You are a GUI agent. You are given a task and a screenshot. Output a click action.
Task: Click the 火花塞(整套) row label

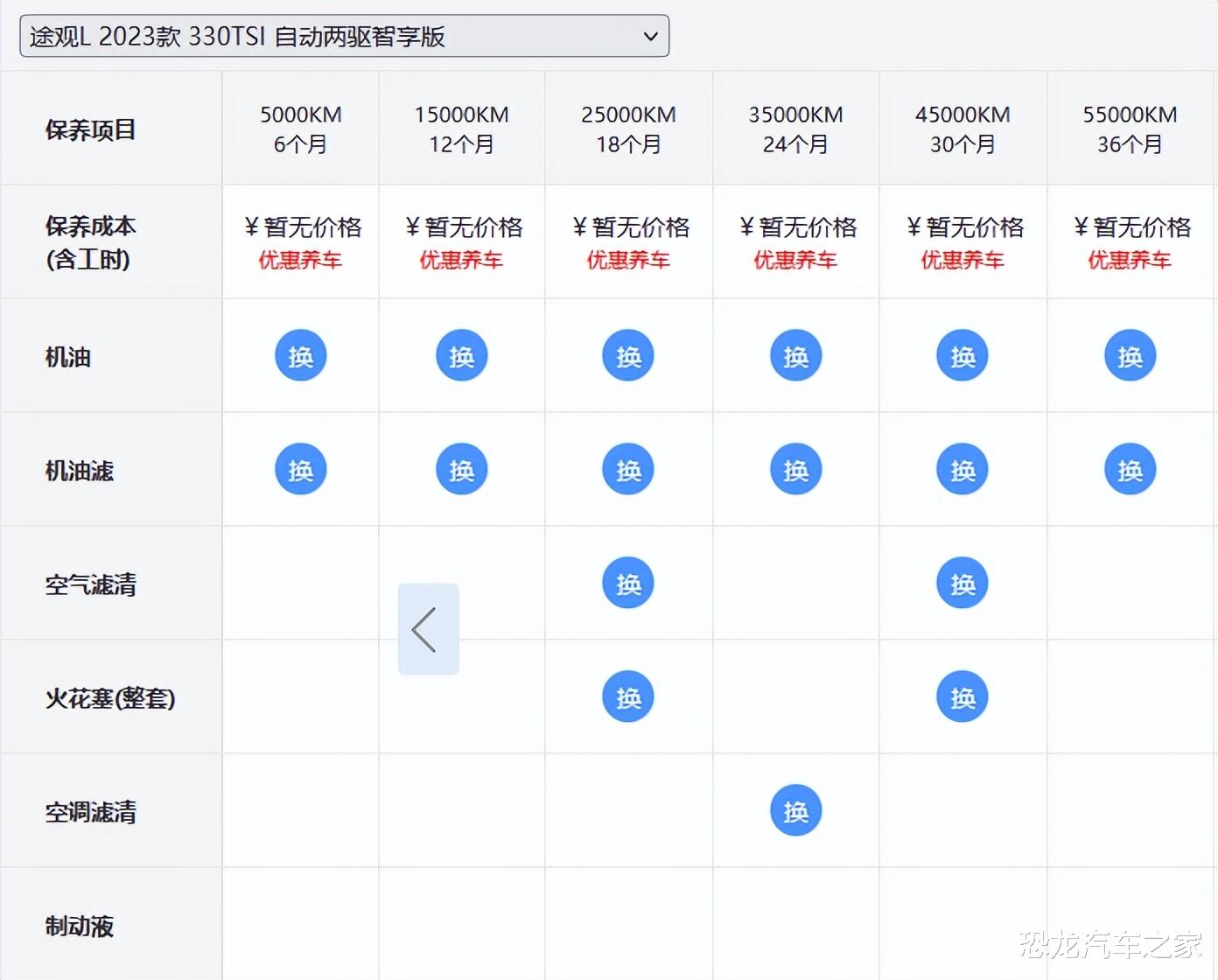(x=111, y=697)
